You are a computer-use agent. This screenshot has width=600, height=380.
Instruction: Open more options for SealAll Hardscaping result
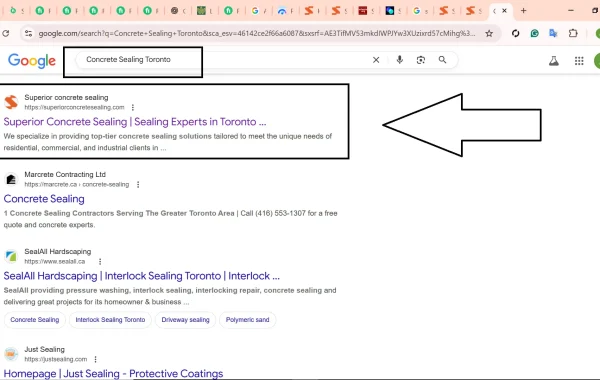click(x=100, y=261)
